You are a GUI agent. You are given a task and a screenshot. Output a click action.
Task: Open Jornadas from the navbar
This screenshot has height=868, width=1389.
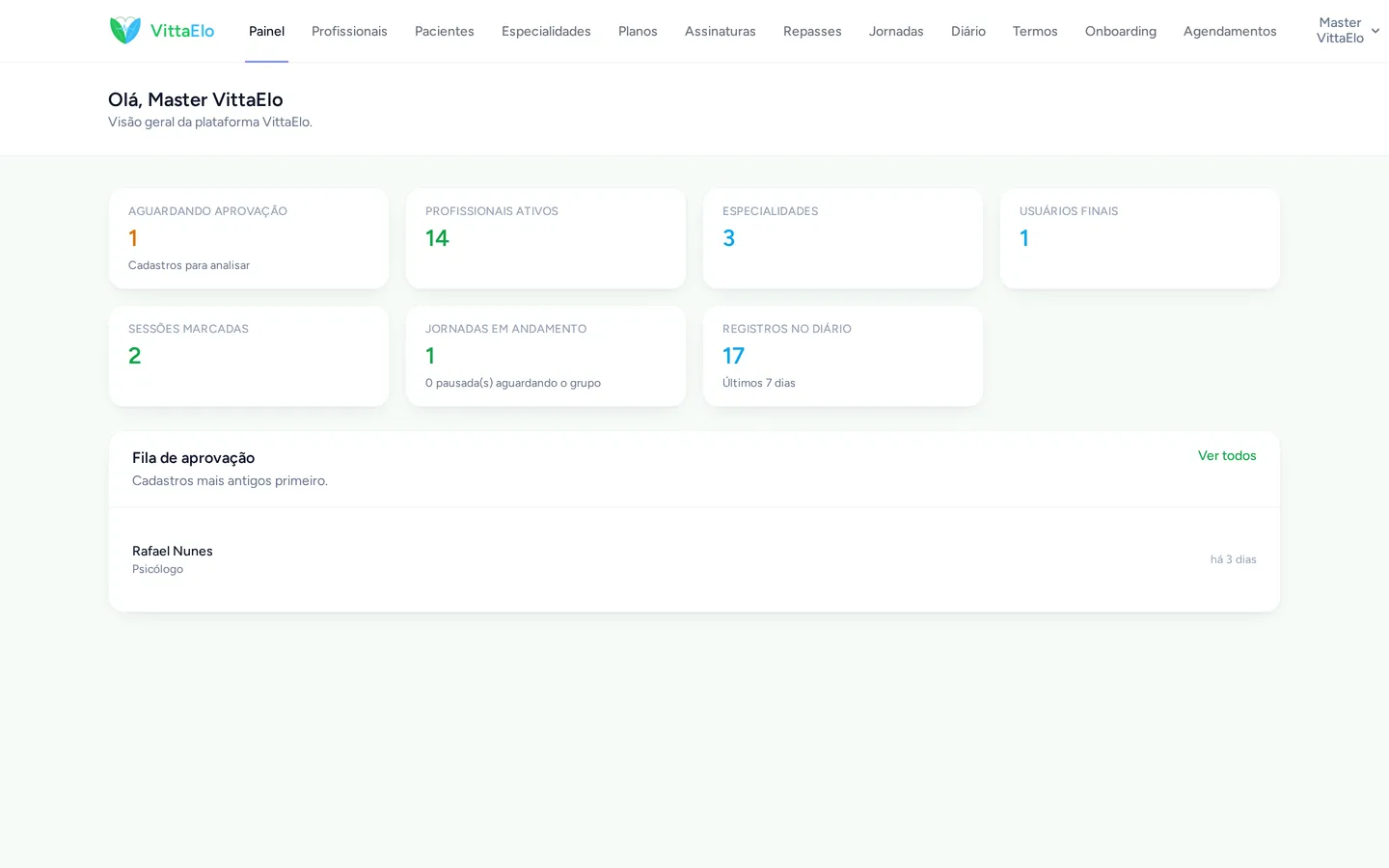click(896, 31)
